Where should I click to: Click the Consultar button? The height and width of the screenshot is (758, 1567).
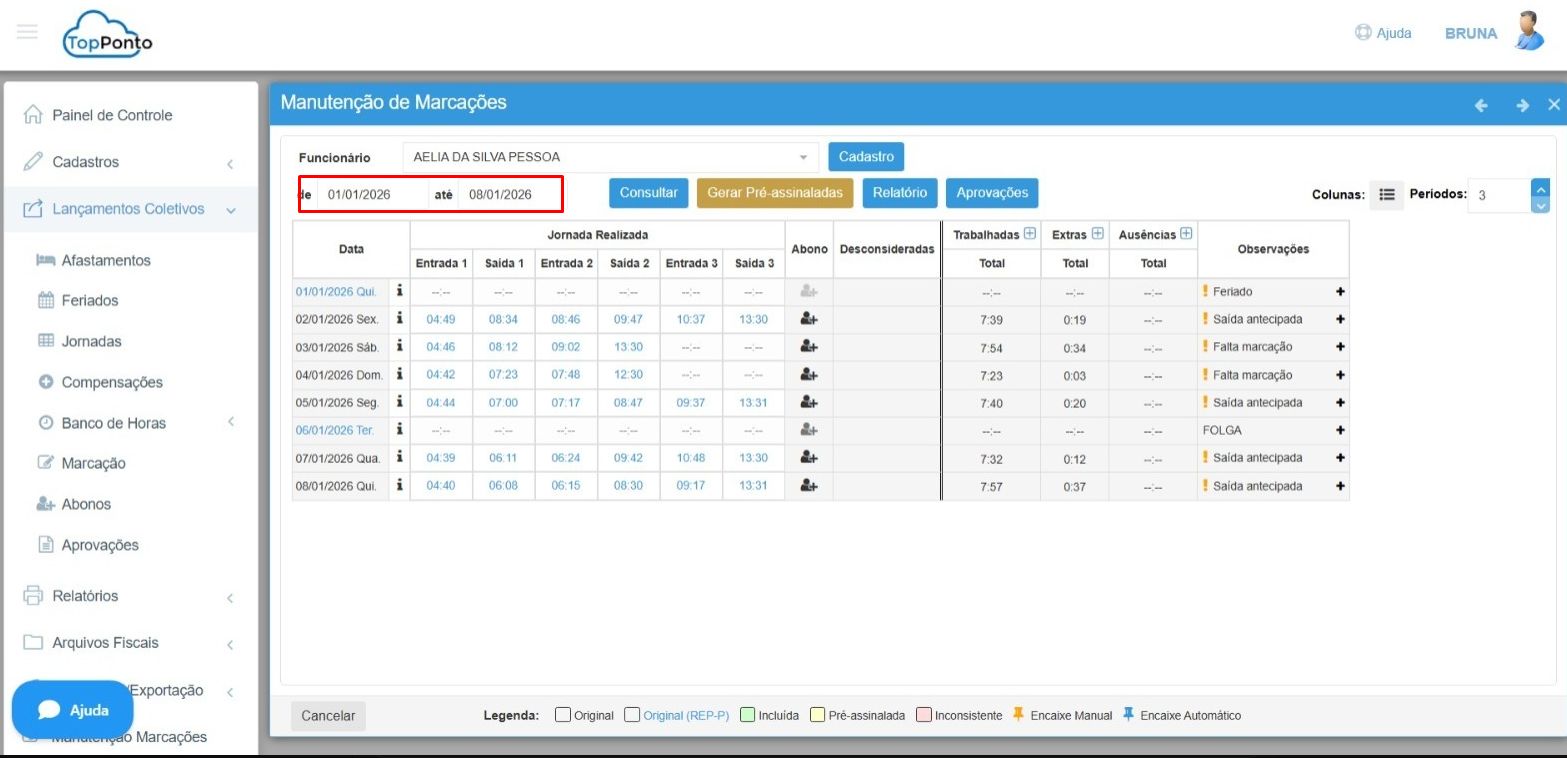coord(648,193)
